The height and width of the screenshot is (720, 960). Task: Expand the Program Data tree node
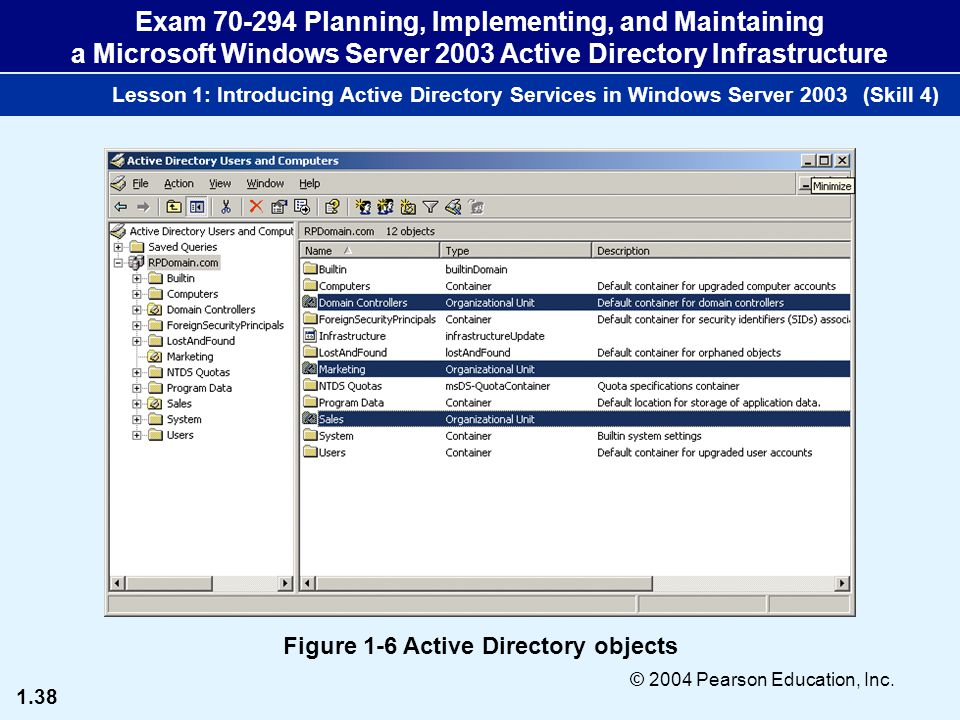pos(137,388)
